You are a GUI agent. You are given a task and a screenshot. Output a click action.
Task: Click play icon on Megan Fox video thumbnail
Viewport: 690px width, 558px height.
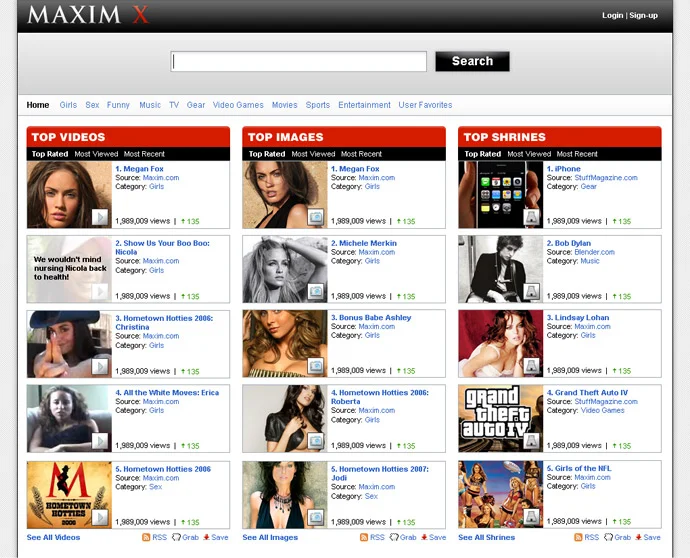100,217
